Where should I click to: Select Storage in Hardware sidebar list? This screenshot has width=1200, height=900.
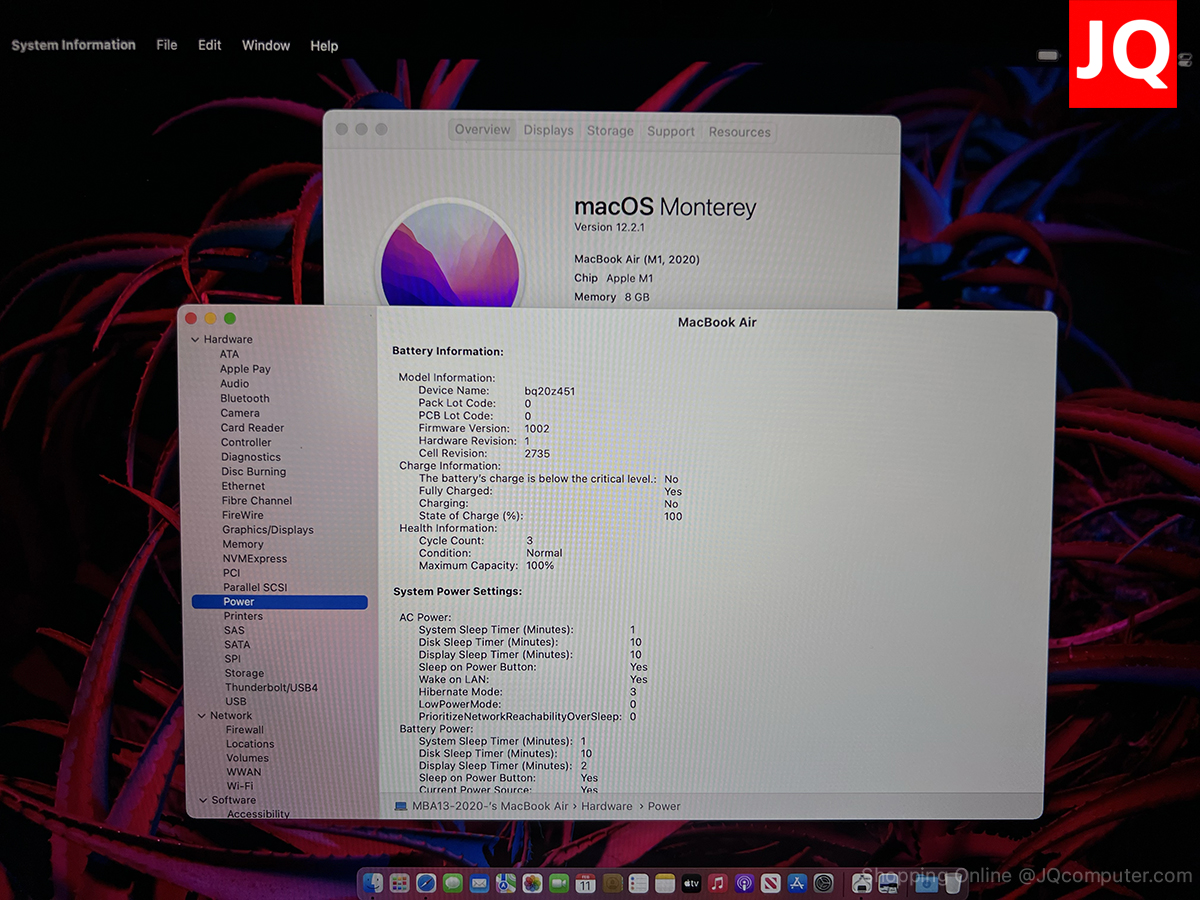(245, 674)
